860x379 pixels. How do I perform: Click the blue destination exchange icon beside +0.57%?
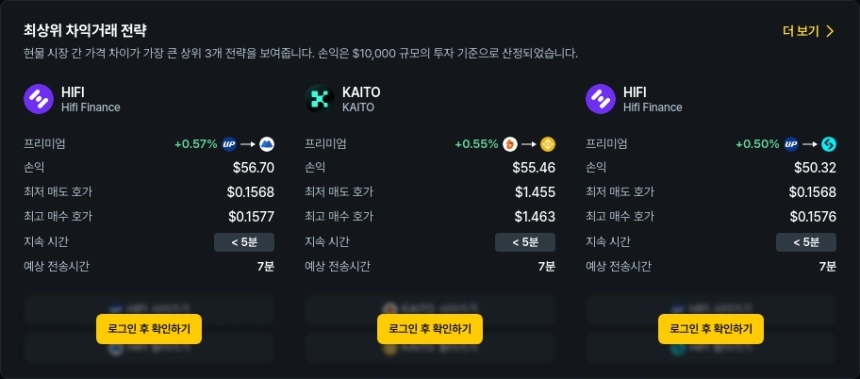267,144
